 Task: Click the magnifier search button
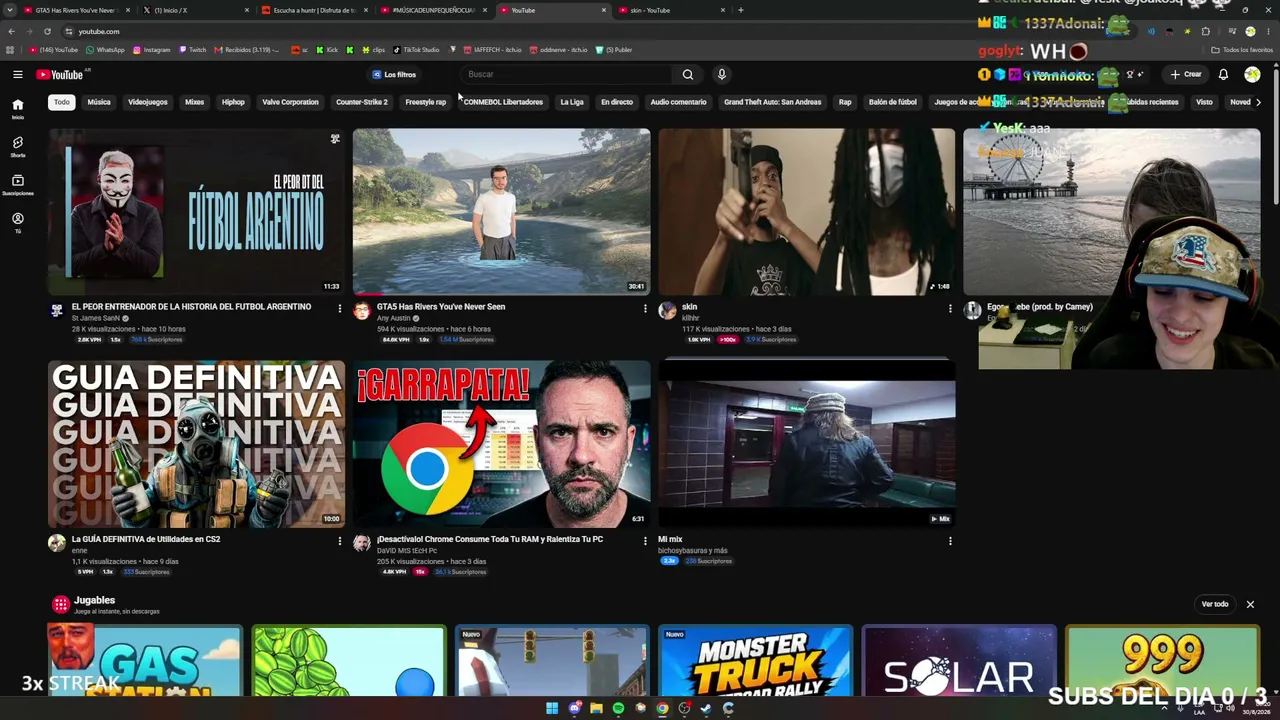688,74
